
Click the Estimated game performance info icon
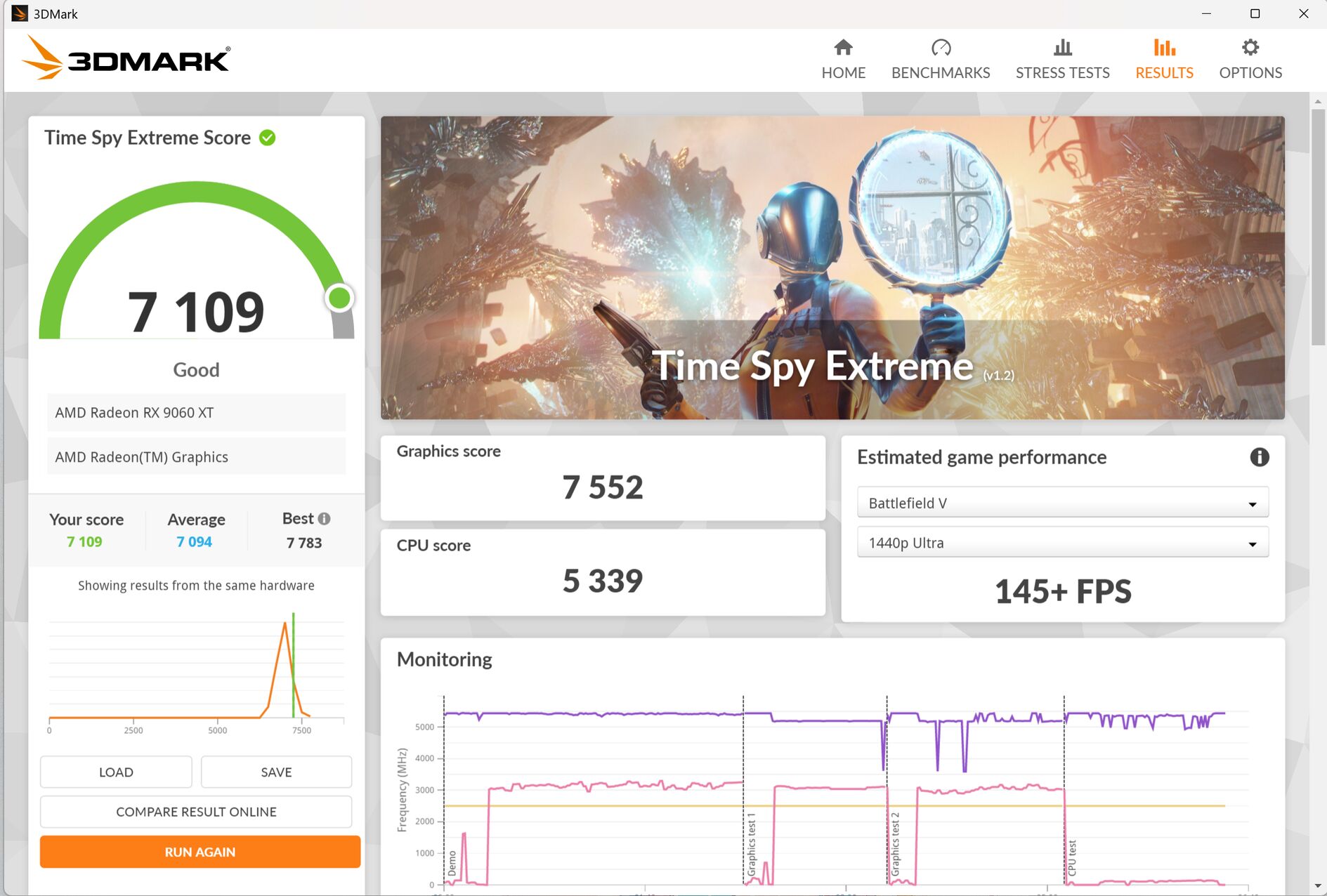(x=1259, y=457)
